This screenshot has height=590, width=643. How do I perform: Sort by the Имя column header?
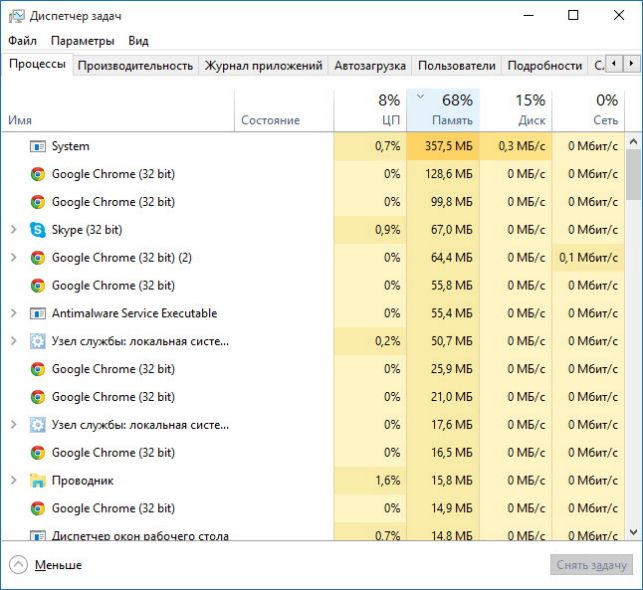point(118,111)
